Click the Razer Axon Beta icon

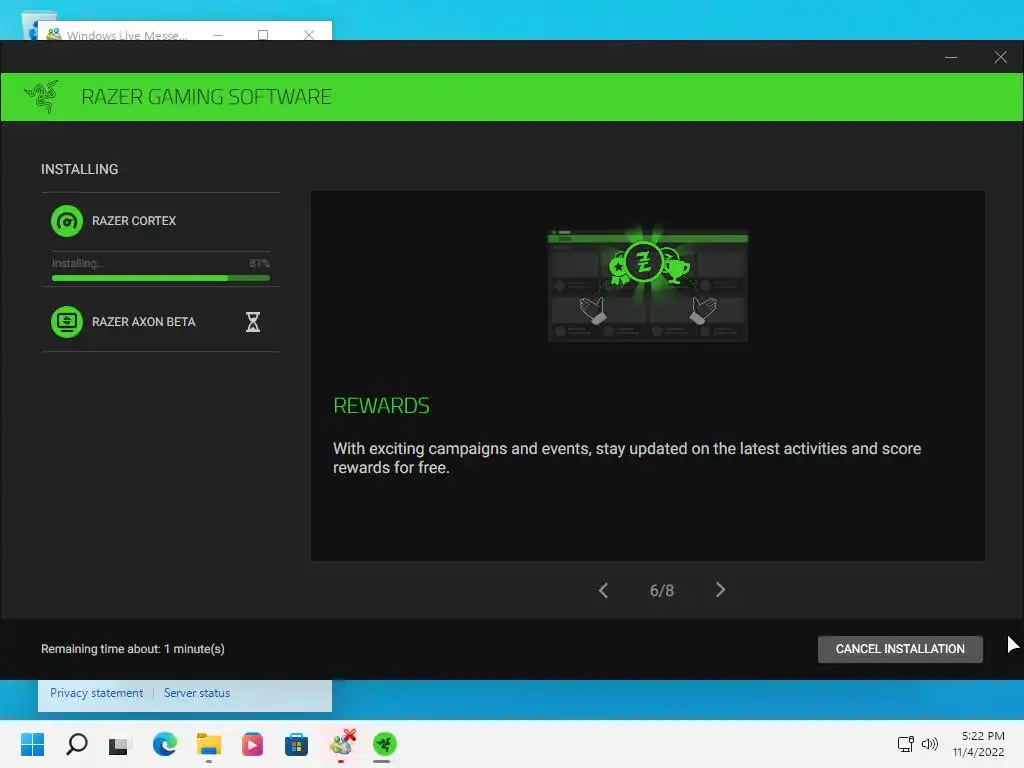pyautogui.click(x=67, y=321)
